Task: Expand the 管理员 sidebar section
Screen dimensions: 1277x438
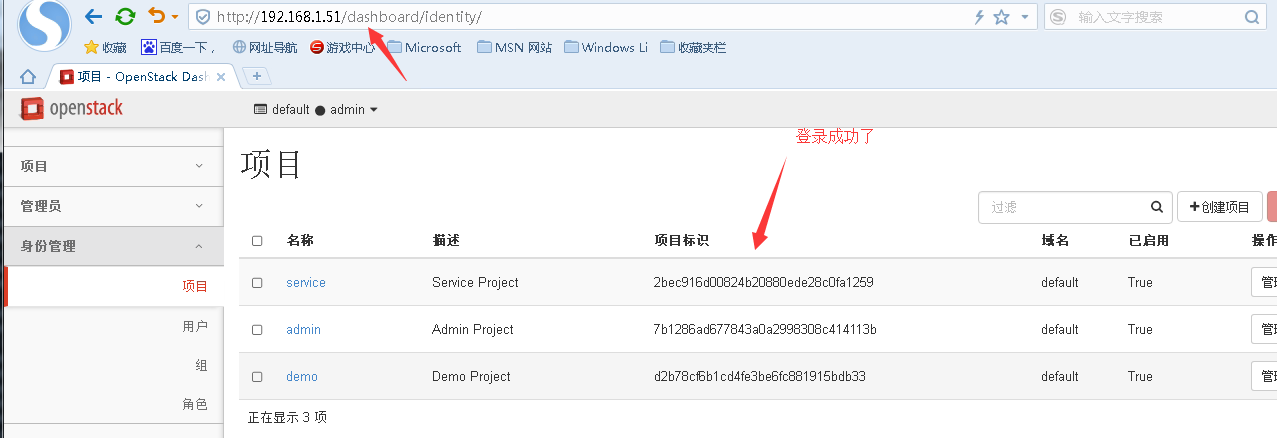Action: pyautogui.click(x=110, y=206)
